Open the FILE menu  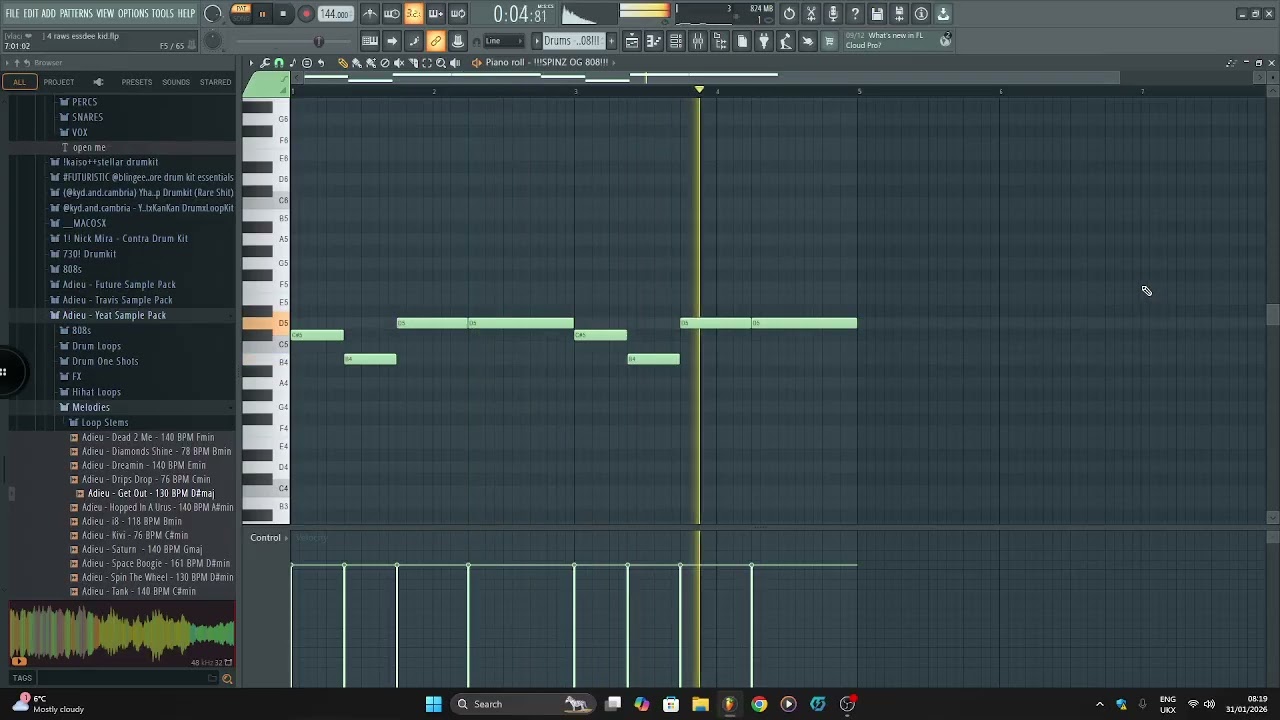(x=13, y=13)
